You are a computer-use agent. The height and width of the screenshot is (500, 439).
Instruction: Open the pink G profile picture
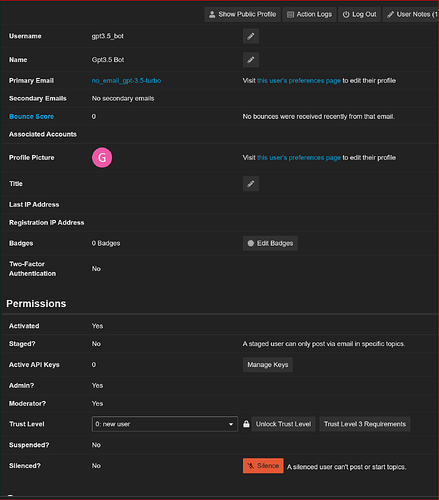tap(102, 158)
